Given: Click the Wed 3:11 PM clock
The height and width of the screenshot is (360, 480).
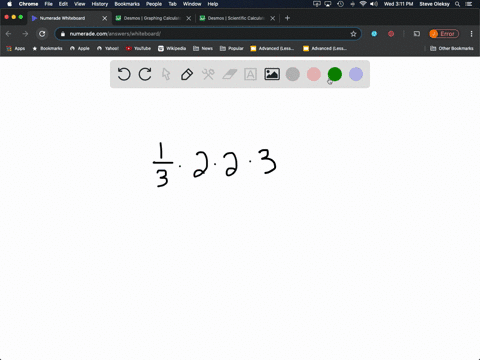Looking at the screenshot, I should point(398,4).
